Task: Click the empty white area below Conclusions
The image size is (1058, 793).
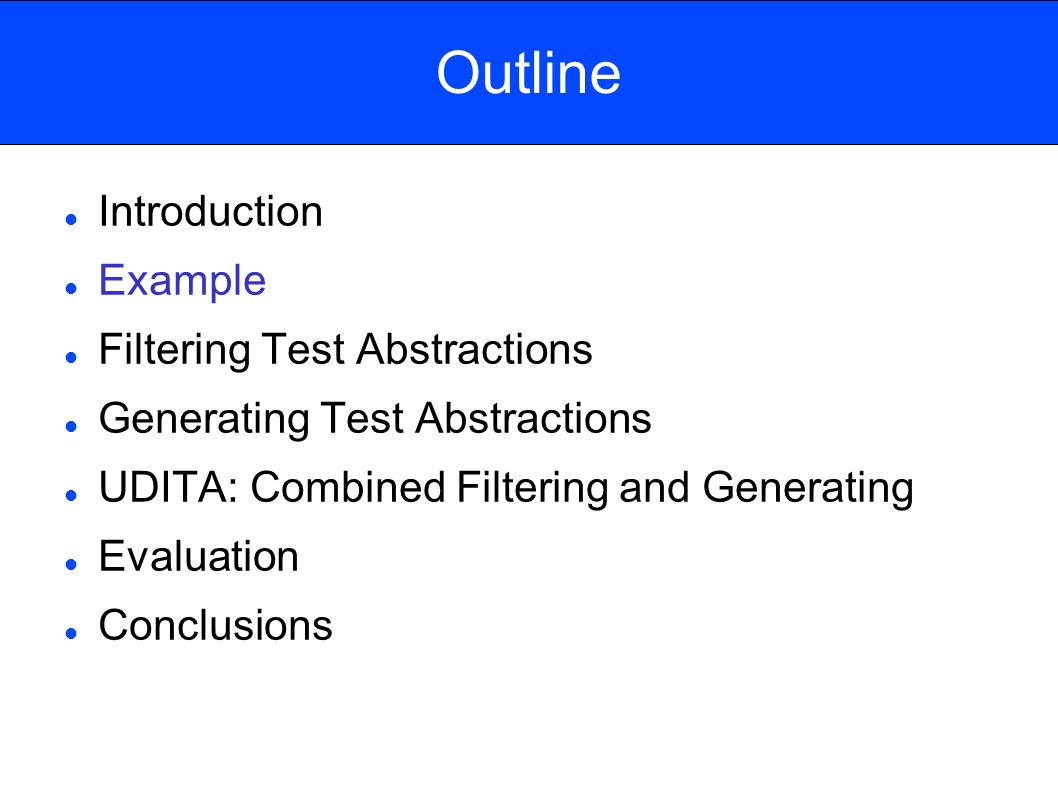Action: [529, 722]
